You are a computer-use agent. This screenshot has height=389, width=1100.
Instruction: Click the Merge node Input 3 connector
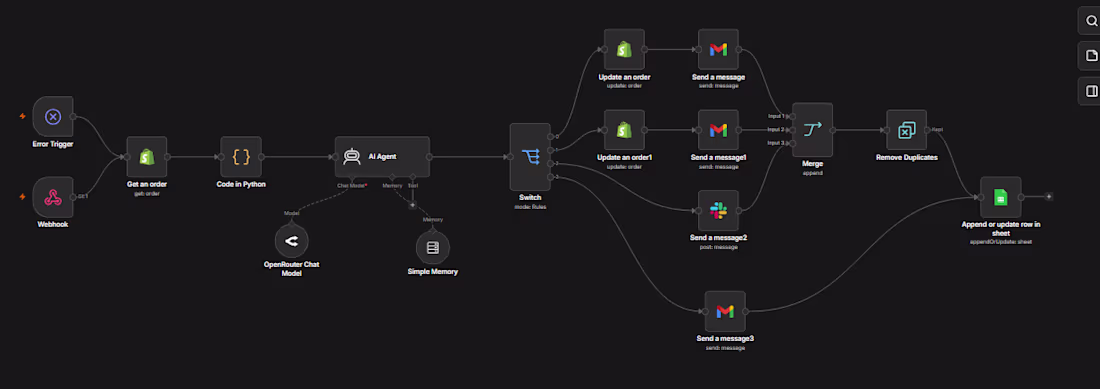(x=792, y=143)
